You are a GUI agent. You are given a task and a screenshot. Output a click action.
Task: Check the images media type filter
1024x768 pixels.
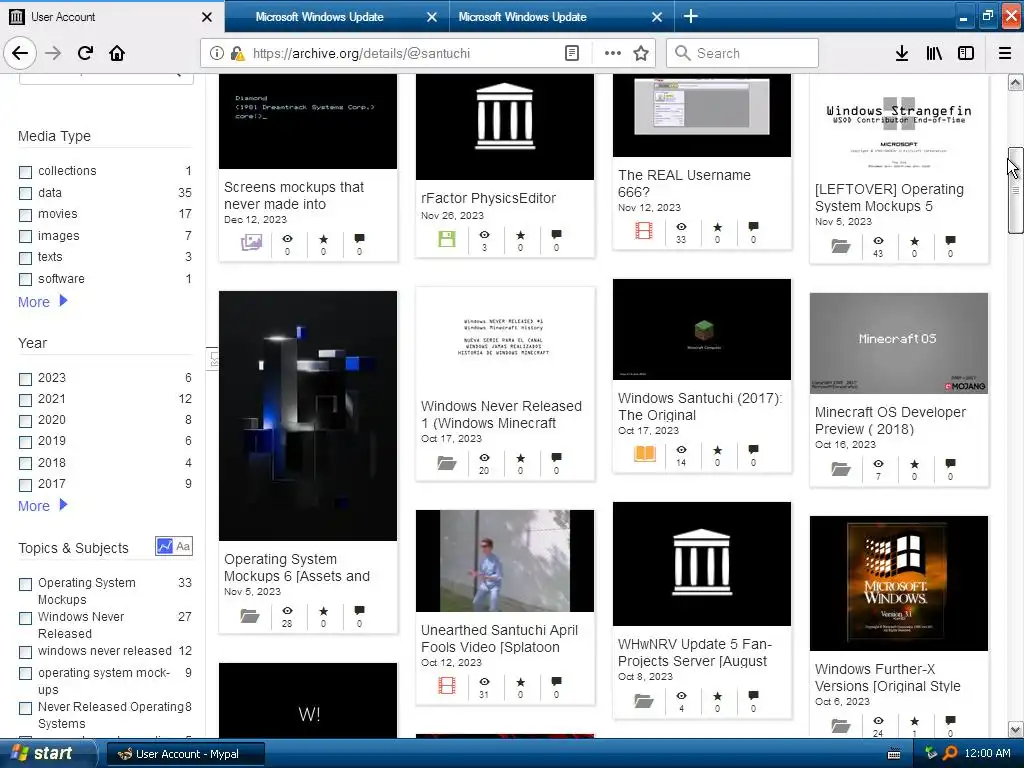click(25, 236)
